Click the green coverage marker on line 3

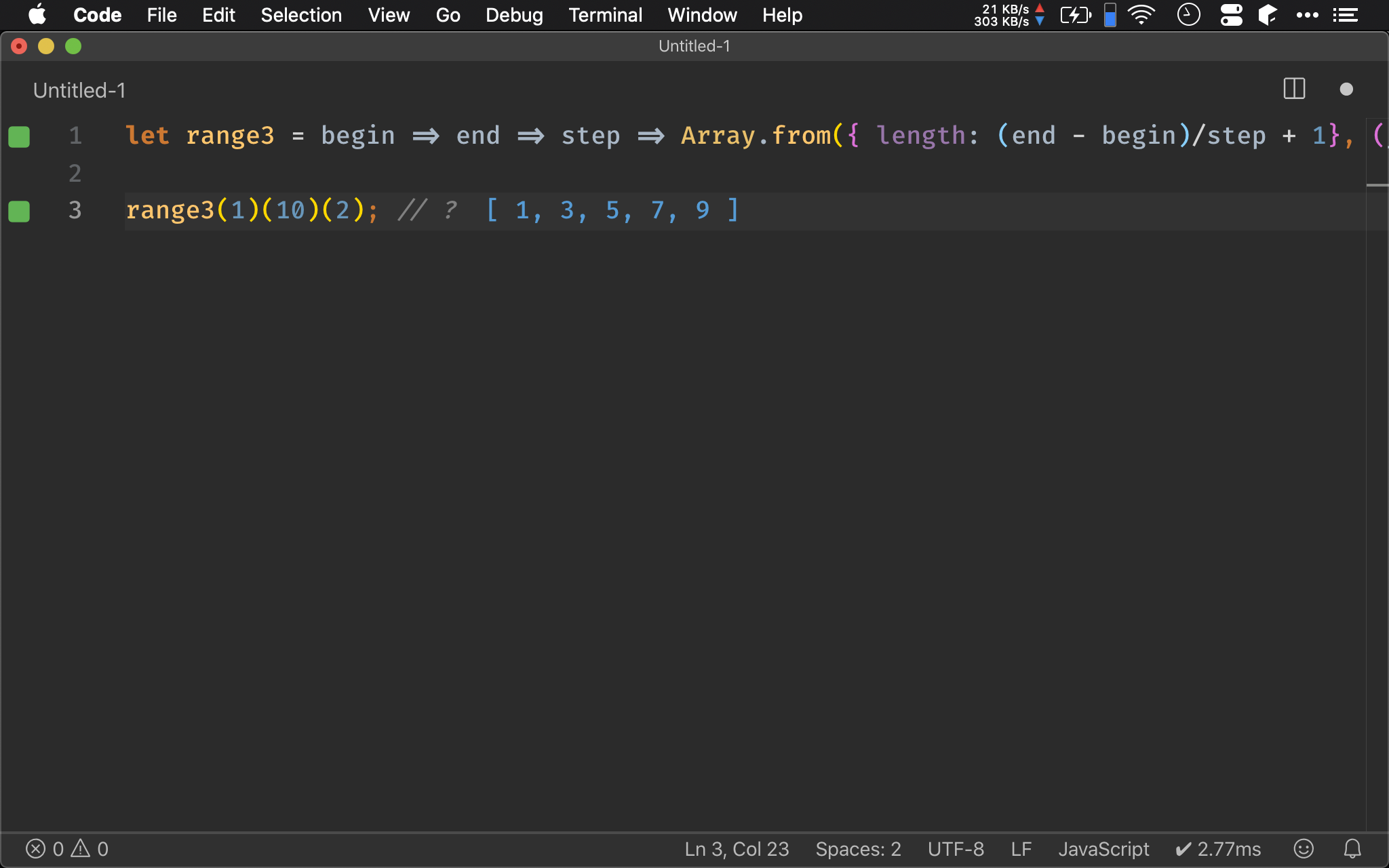pos(19,211)
